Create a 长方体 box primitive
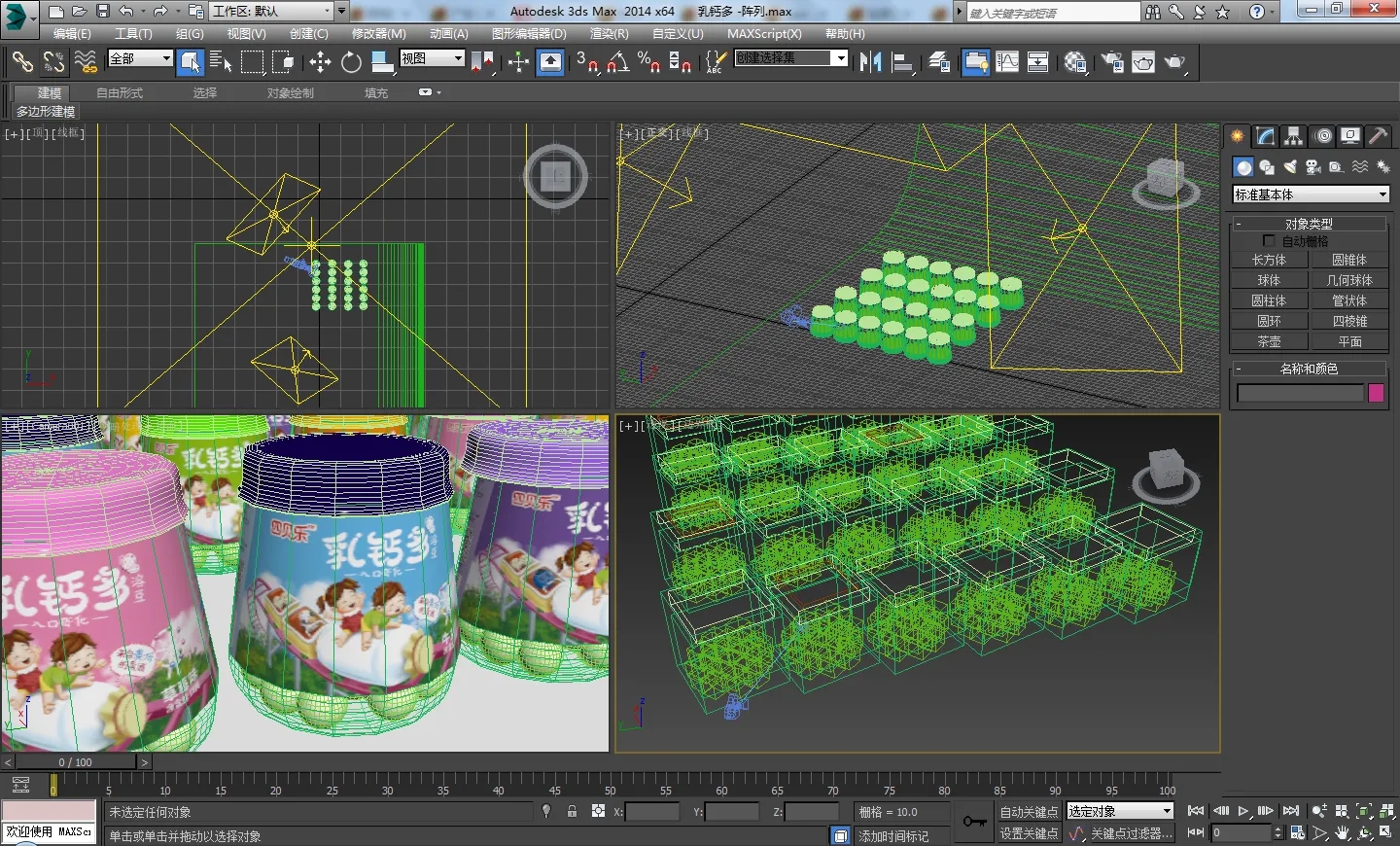The height and width of the screenshot is (846, 1400). (1269, 260)
